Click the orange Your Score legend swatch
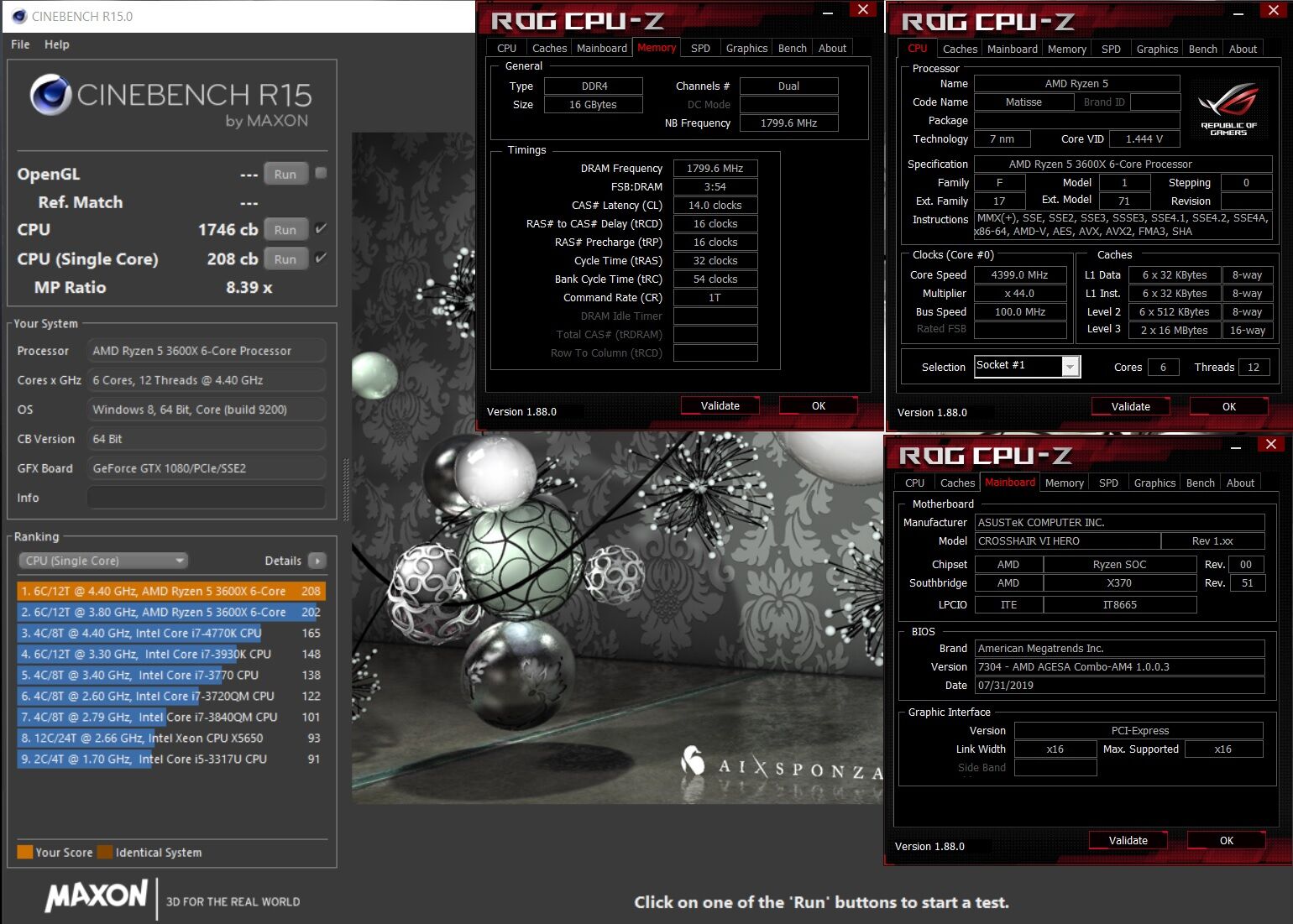This screenshot has width=1293, height=924. point(24,852)
